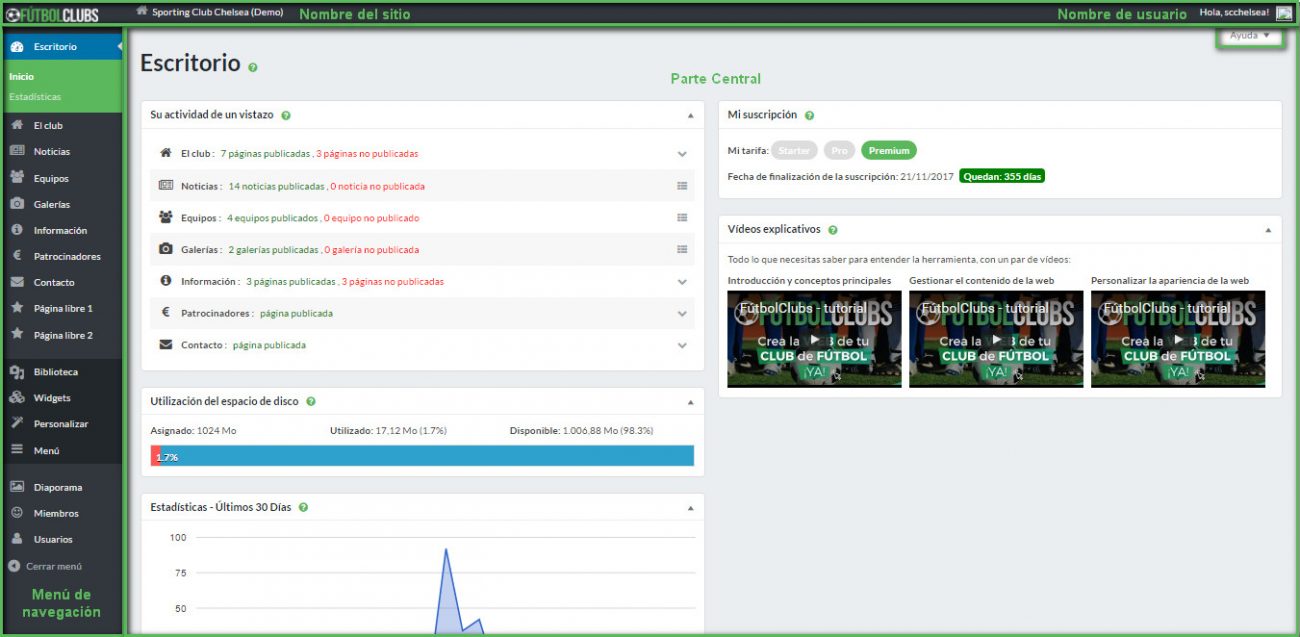Open Estadísticas submenu item
The height and width of the screenshot is (637, 1300).
click(x=35, y=97)
